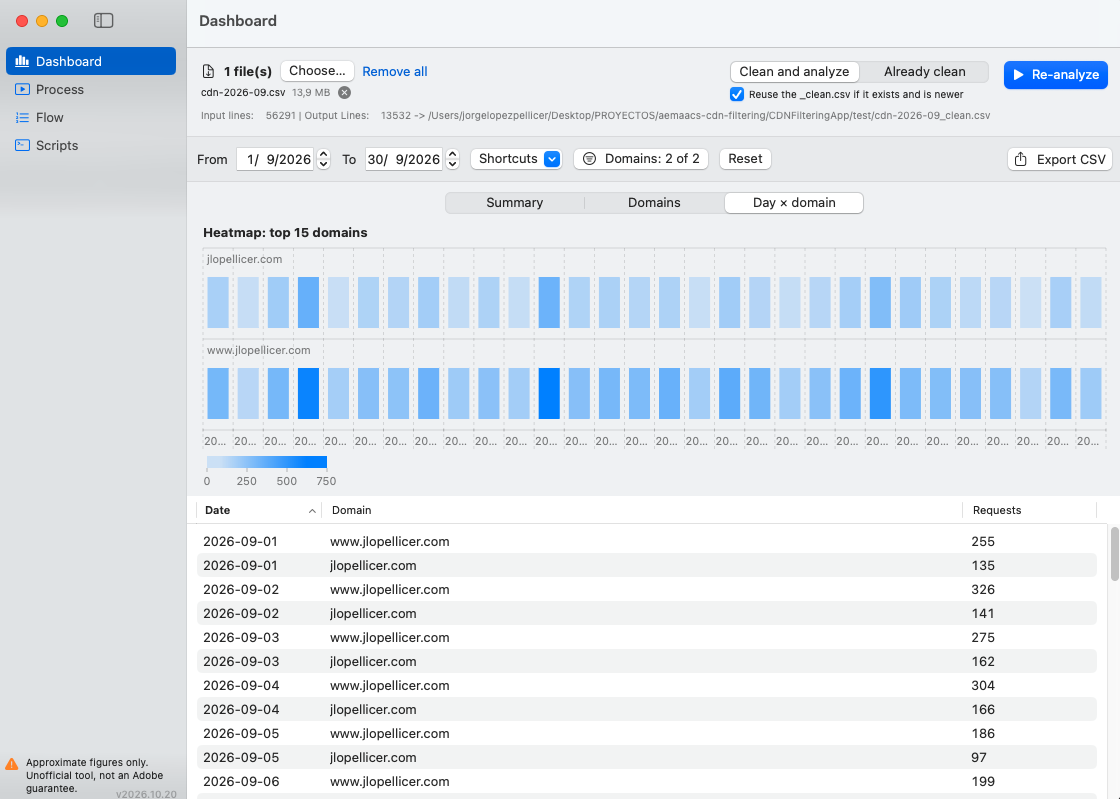Image resolution: width=1120 pixels, height=799 pixels.
Task: Select the Clean and analyze mode
Action: click(794, 71)
